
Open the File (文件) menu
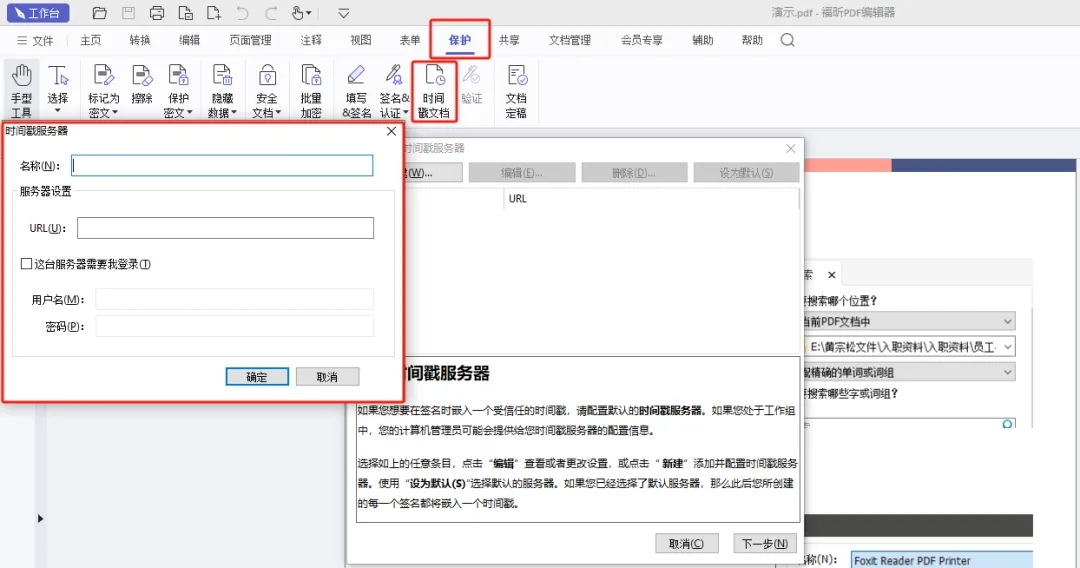36,40
